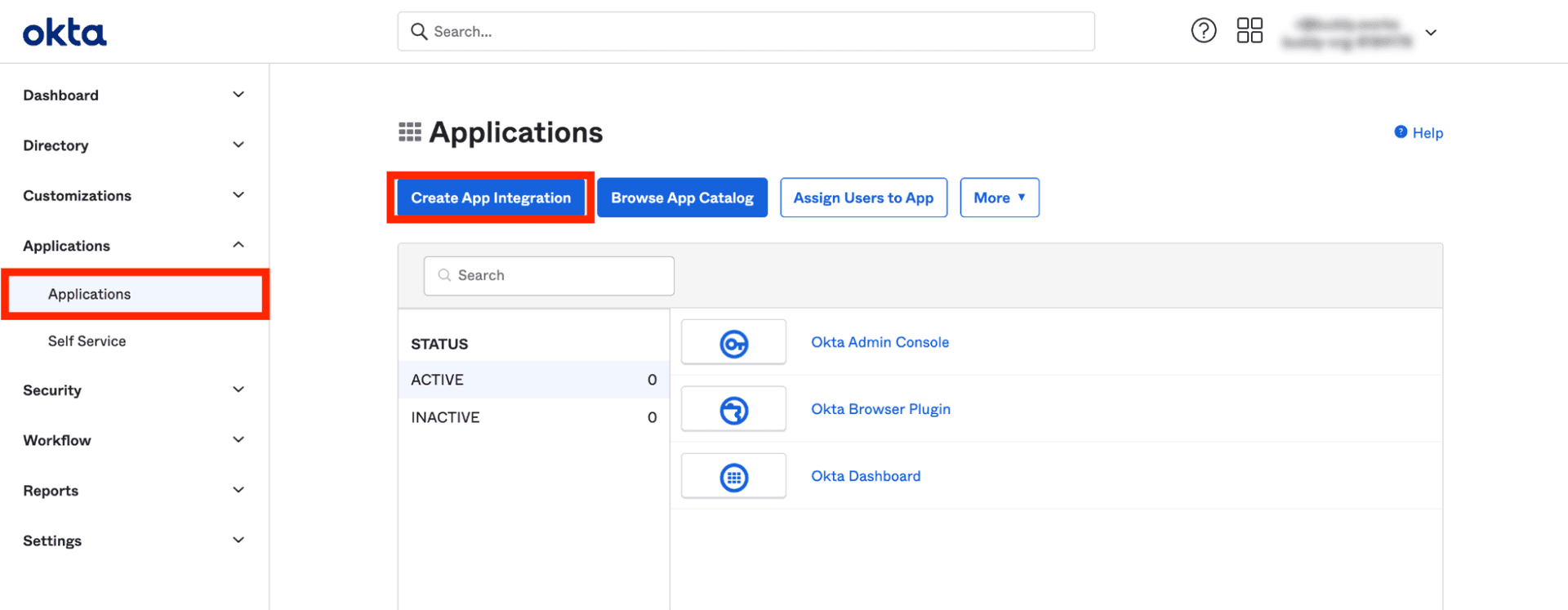Open the apps grid icon in header

(x=1249, y=31)
